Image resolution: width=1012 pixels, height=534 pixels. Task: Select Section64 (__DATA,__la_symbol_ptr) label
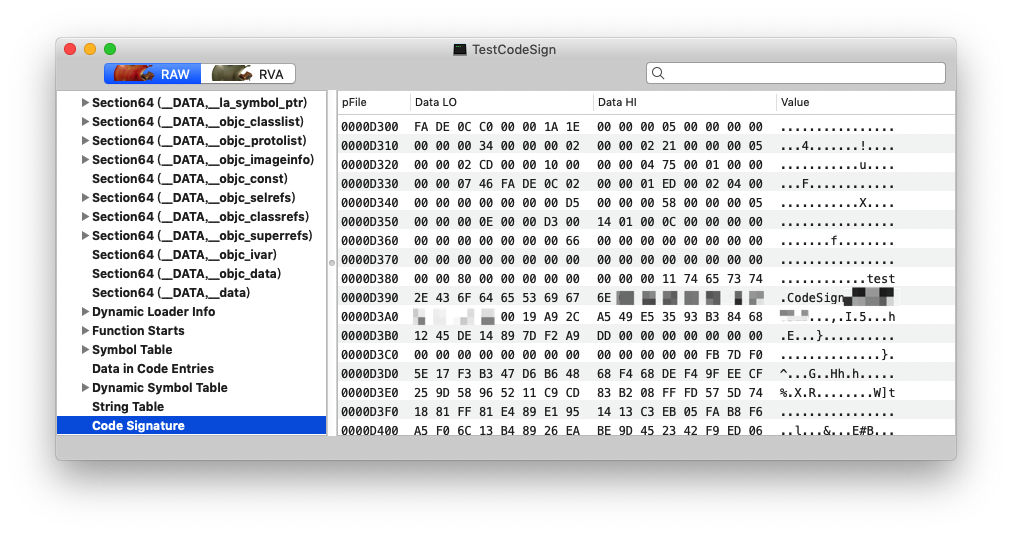pos(199,103)
